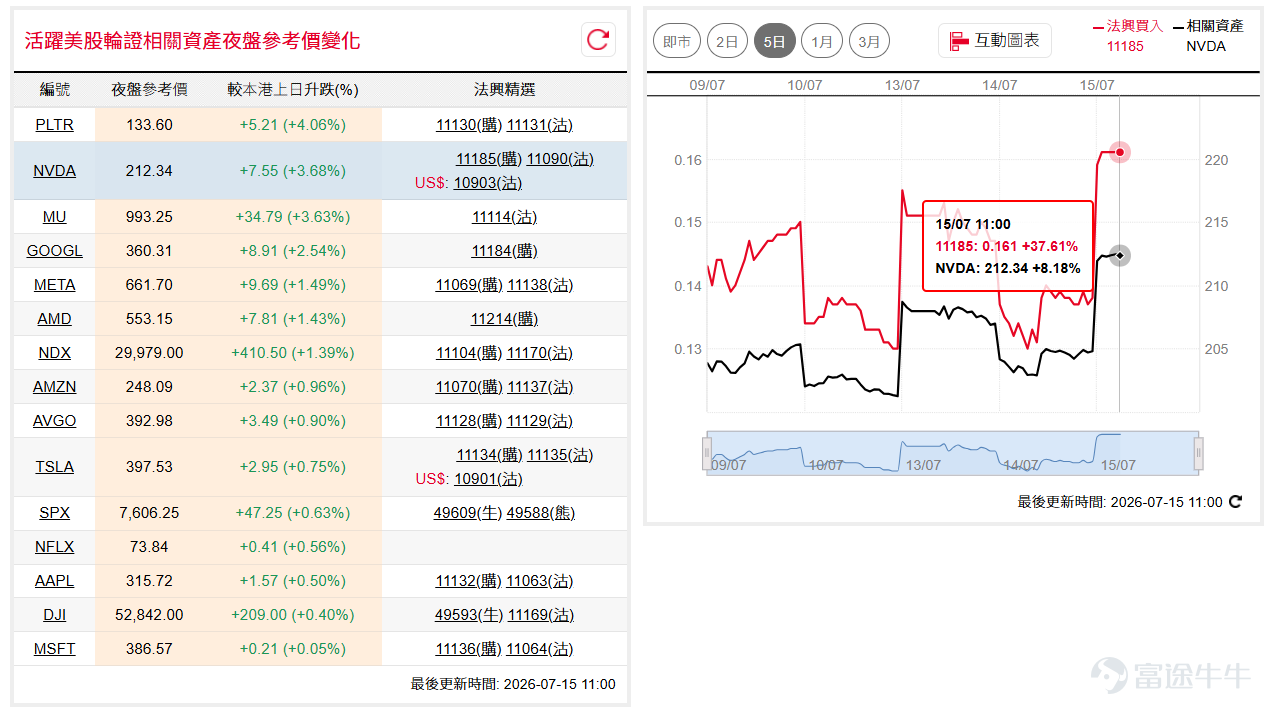Open warrant 11131(沽) for PLTR
1271x712 pixels.
(x=540, y=125)
